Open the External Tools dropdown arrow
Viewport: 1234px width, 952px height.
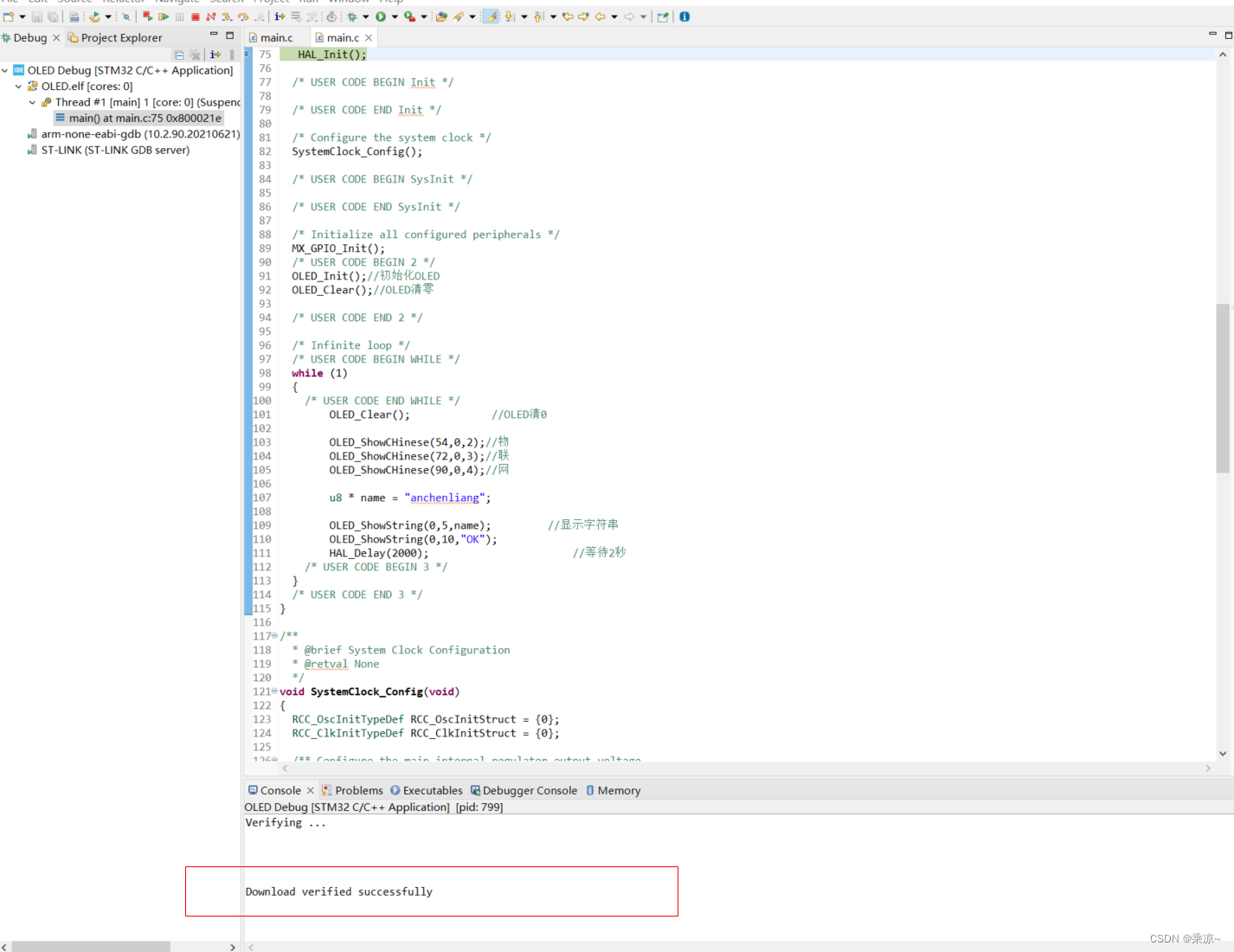point(424,16)
